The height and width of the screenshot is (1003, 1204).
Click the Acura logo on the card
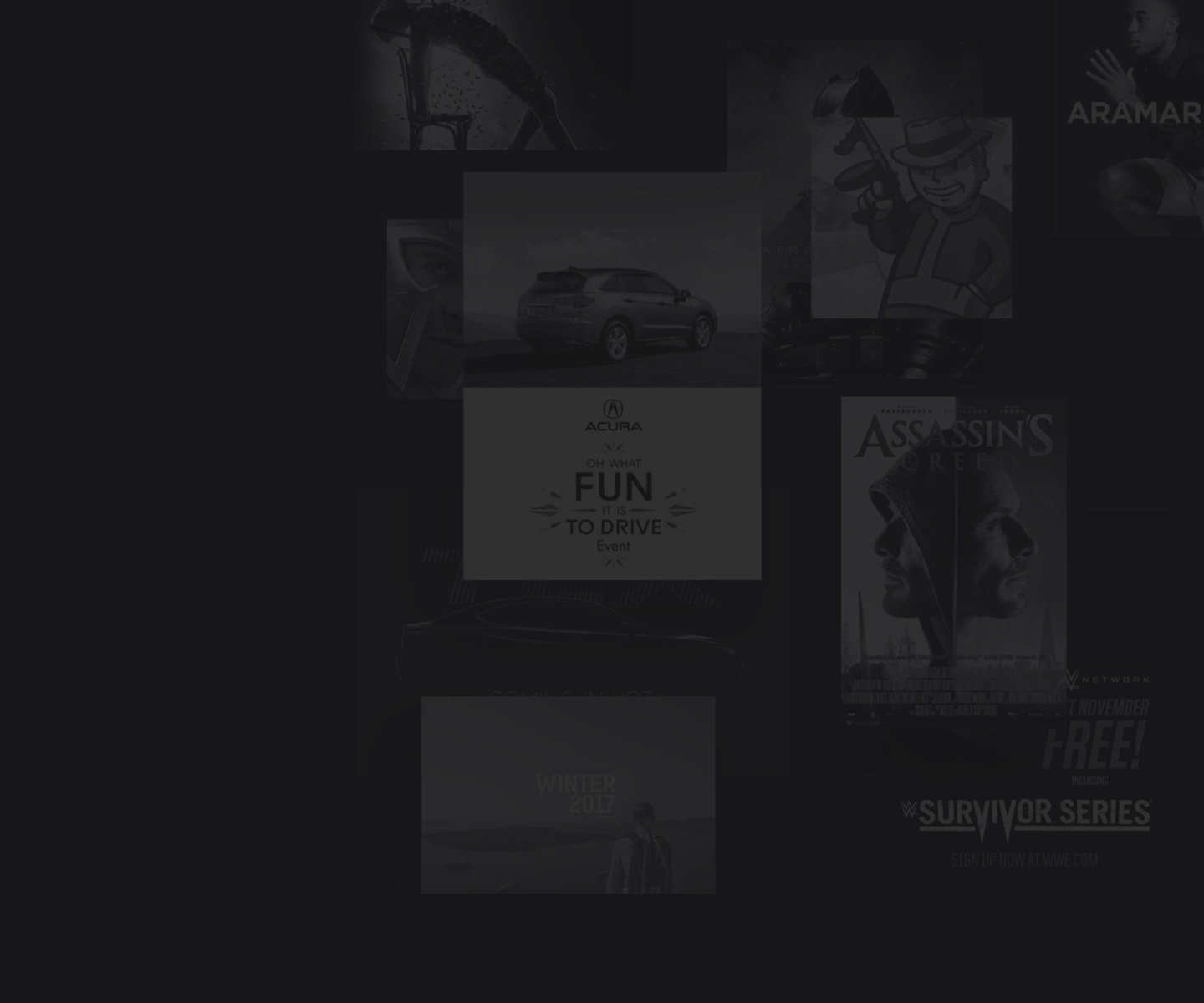(613, 415)
